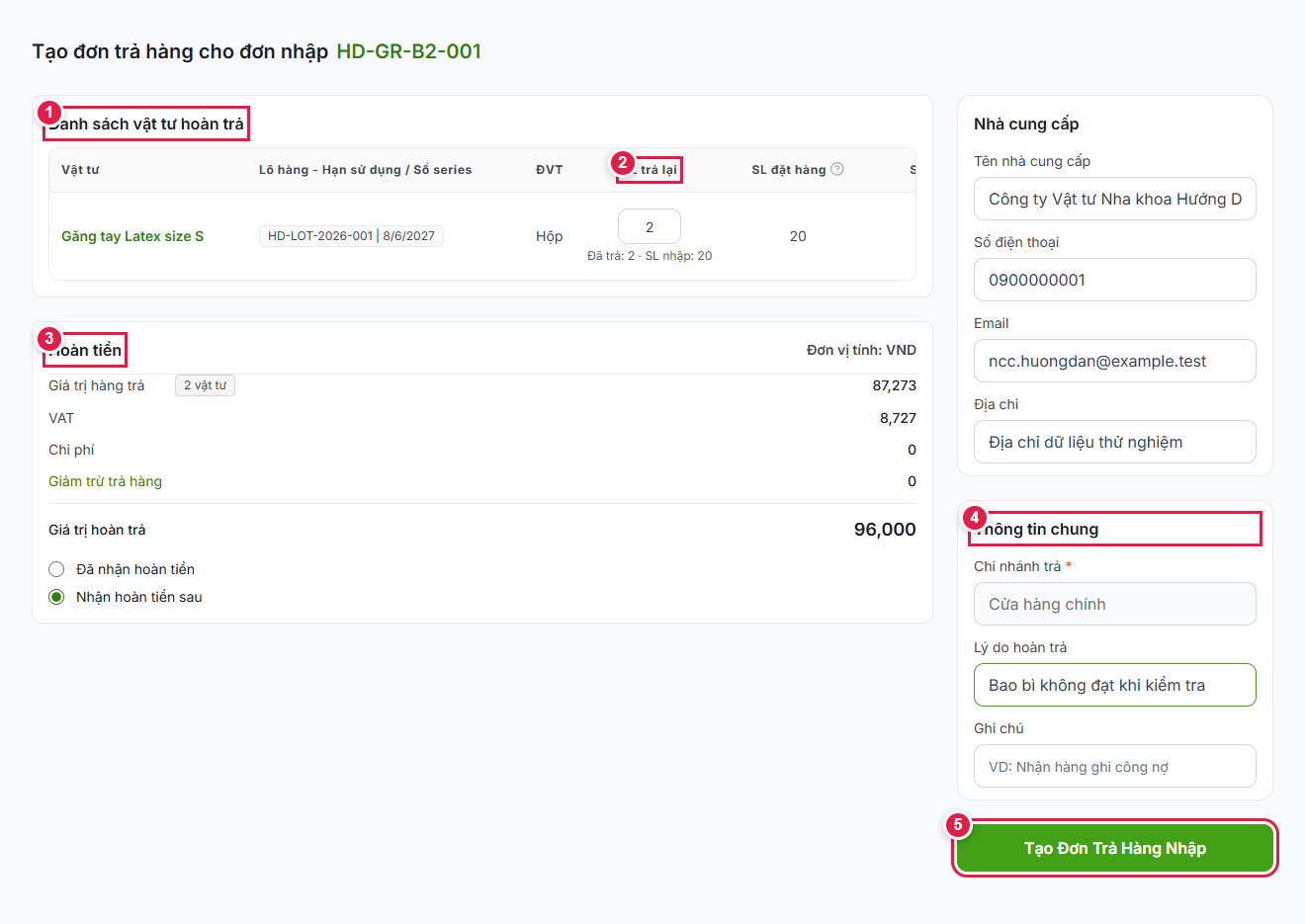Screen dimensions: 1305x924
Task: Click the Ghi chú note field
Action: click(x=1115, y=766)
